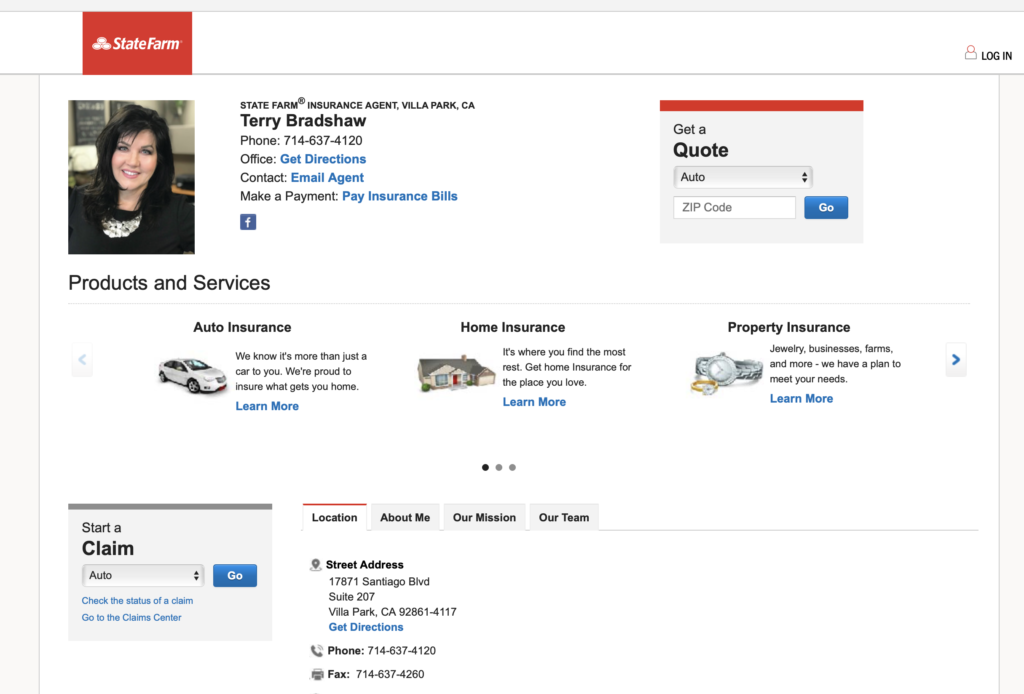Click the house Home Insurance image
This screenshot has height=694, width=1024.
click(456, 372)
